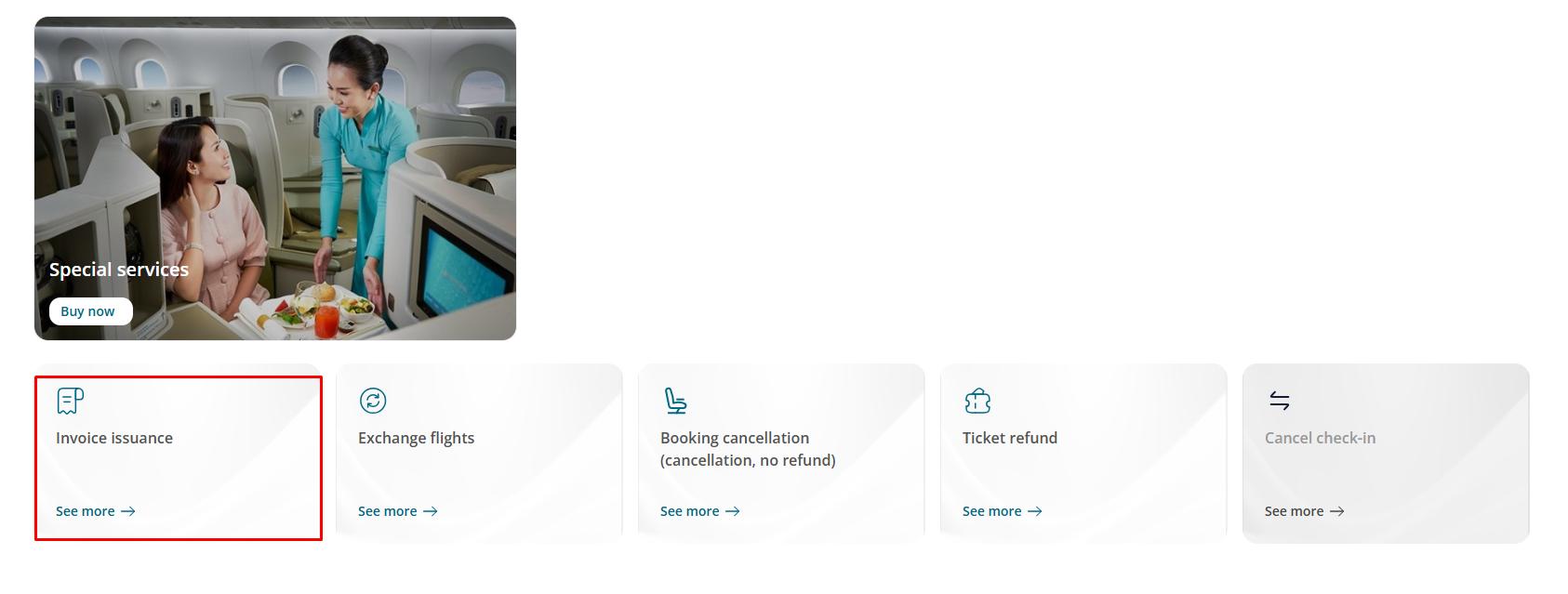Open the Special services banner image
This screenshot has width=1568, height=594.
tap(275, 178)
